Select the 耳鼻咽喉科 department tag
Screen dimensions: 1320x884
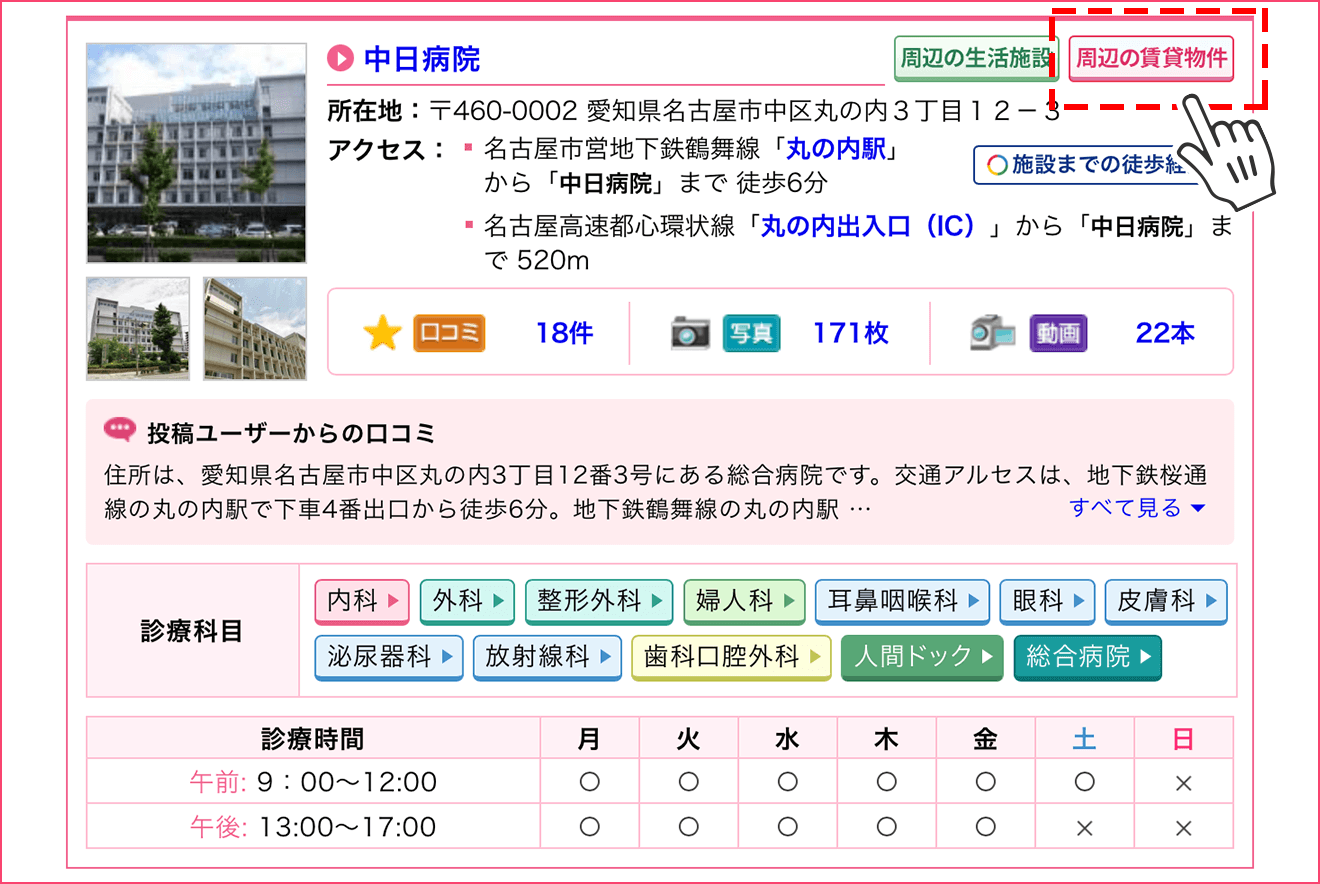902,602
